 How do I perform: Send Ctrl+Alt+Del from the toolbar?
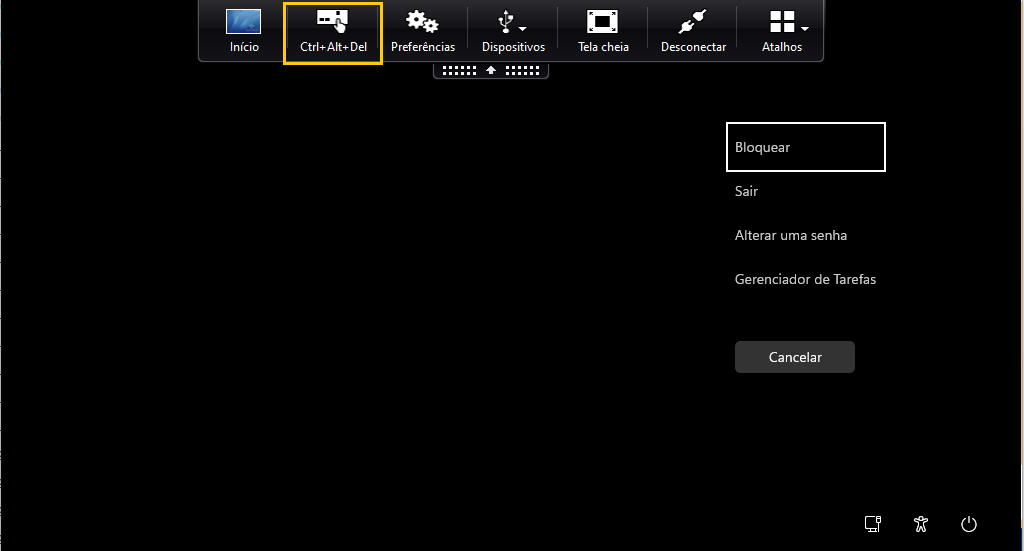[x=333, y=33]
